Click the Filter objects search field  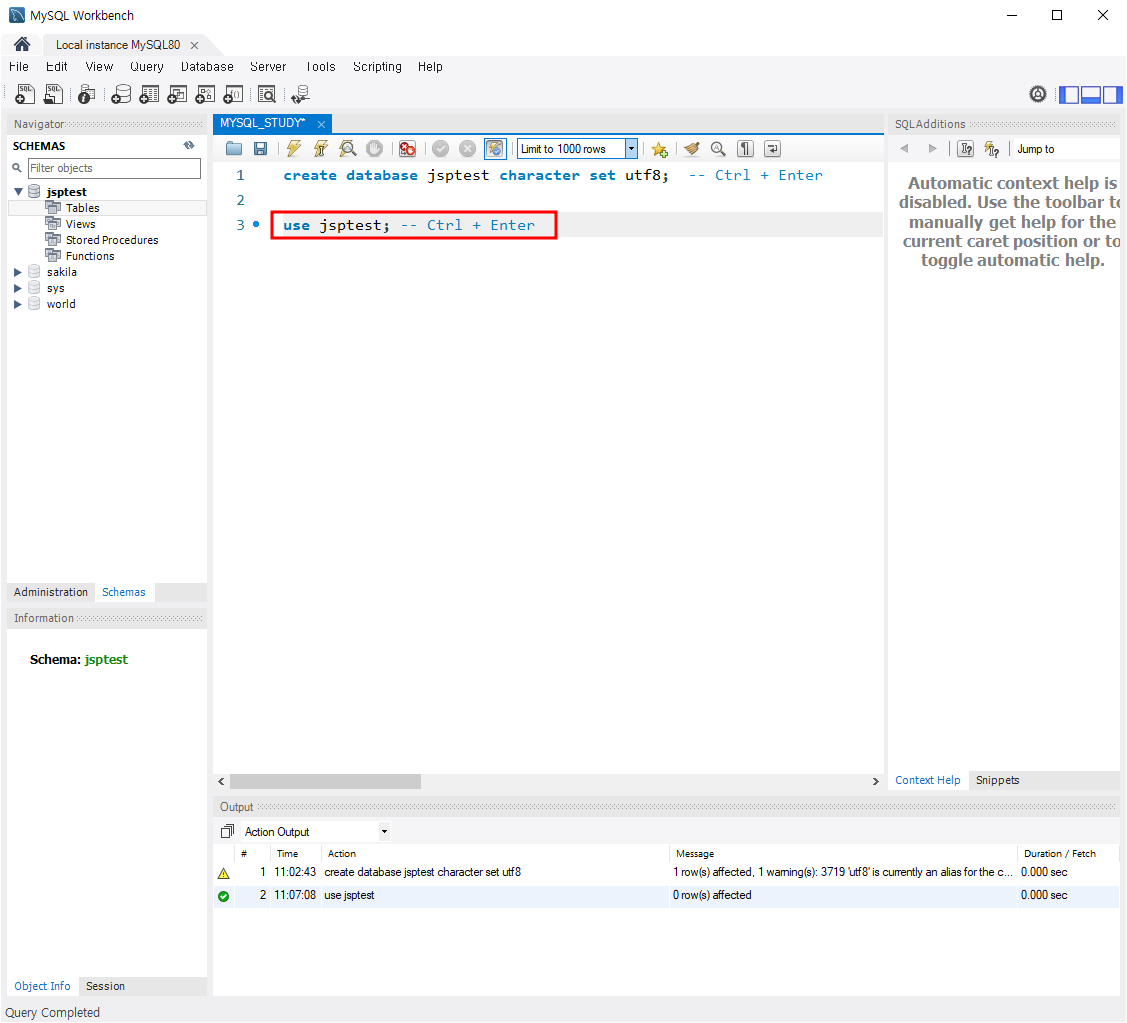point(114,168)
